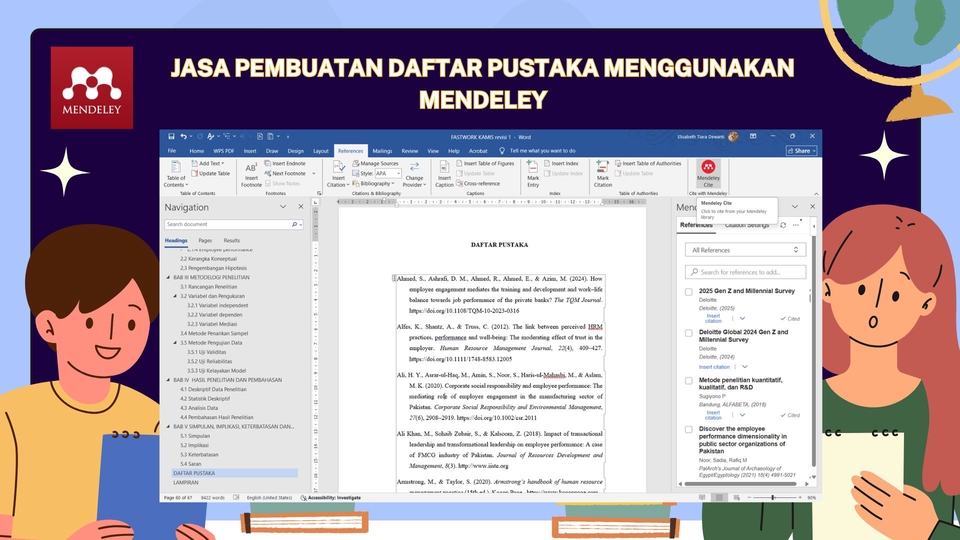Insert citation for 2025 Gen Z and Millennial Survey
960x540 pixels.
713,318
